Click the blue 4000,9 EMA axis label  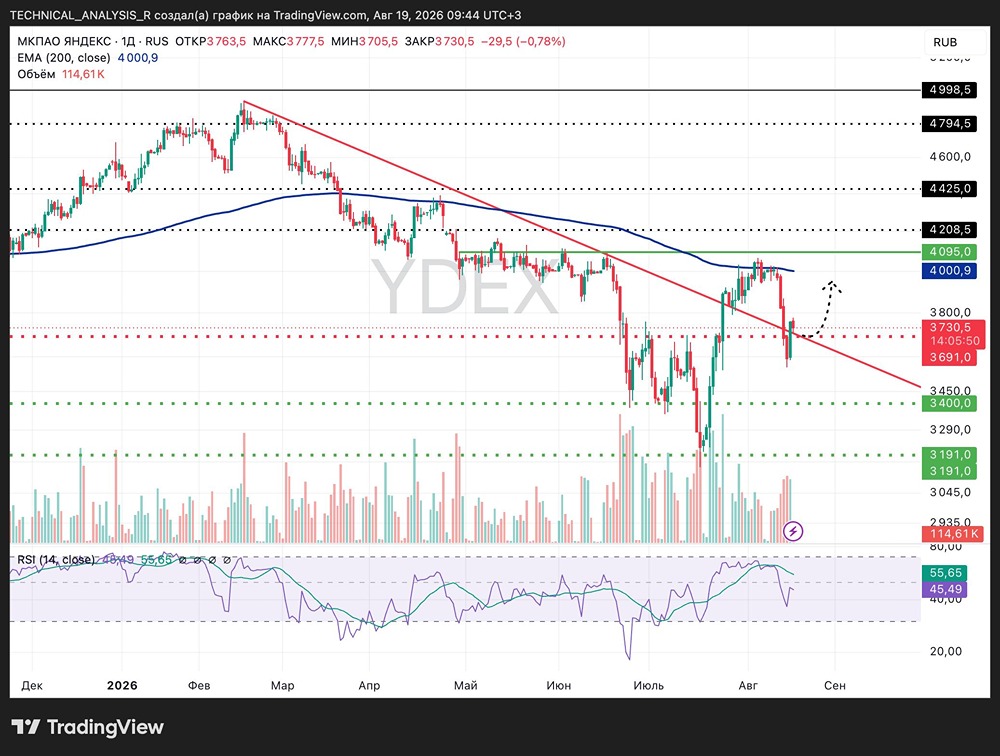(949, 271)
